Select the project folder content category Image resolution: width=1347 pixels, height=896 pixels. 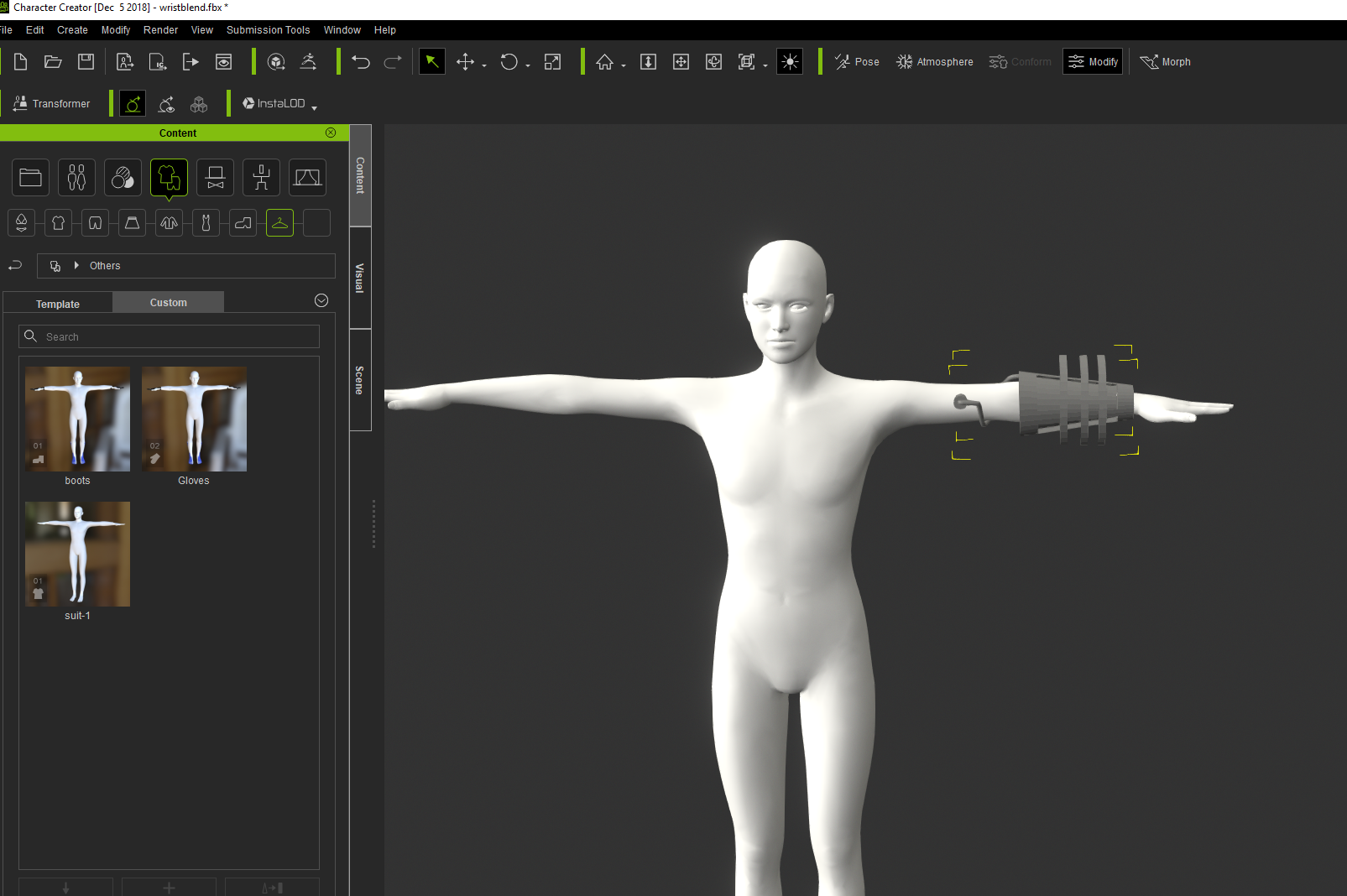point(31,177)
